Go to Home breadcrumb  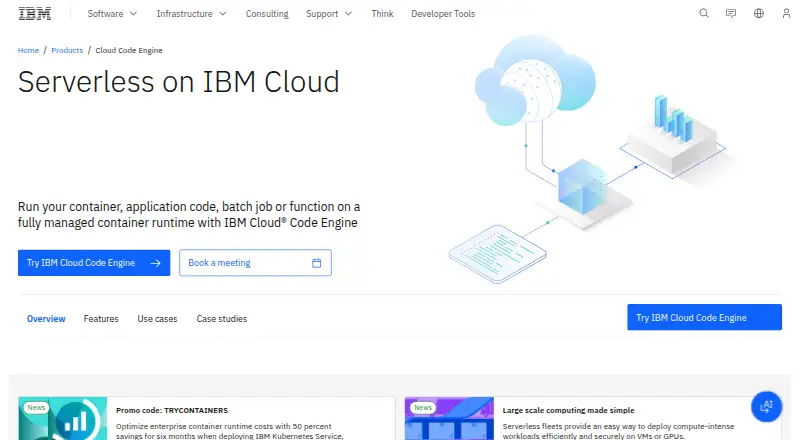(x=28, y=50)
